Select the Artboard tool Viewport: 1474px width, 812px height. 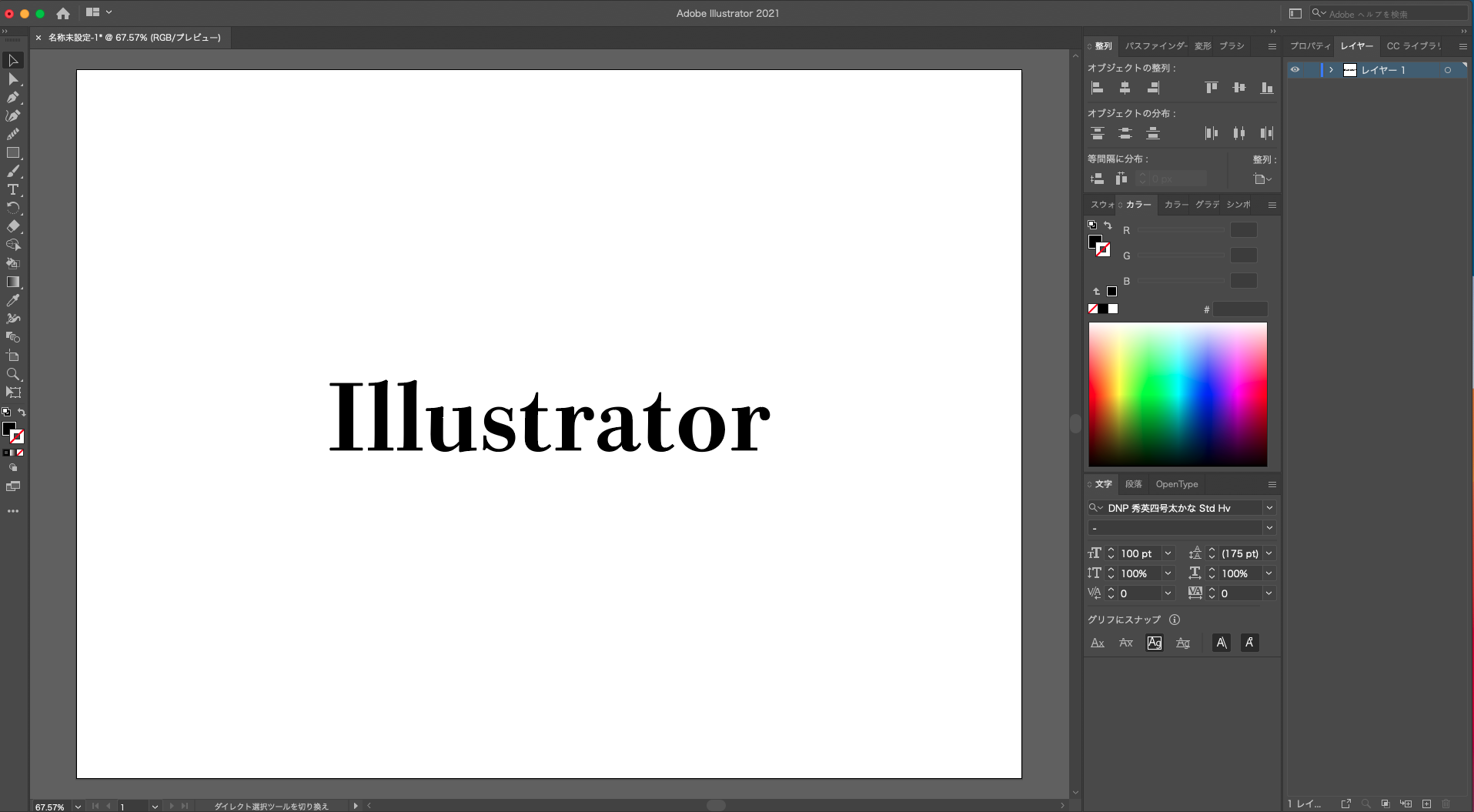(13, 356)
